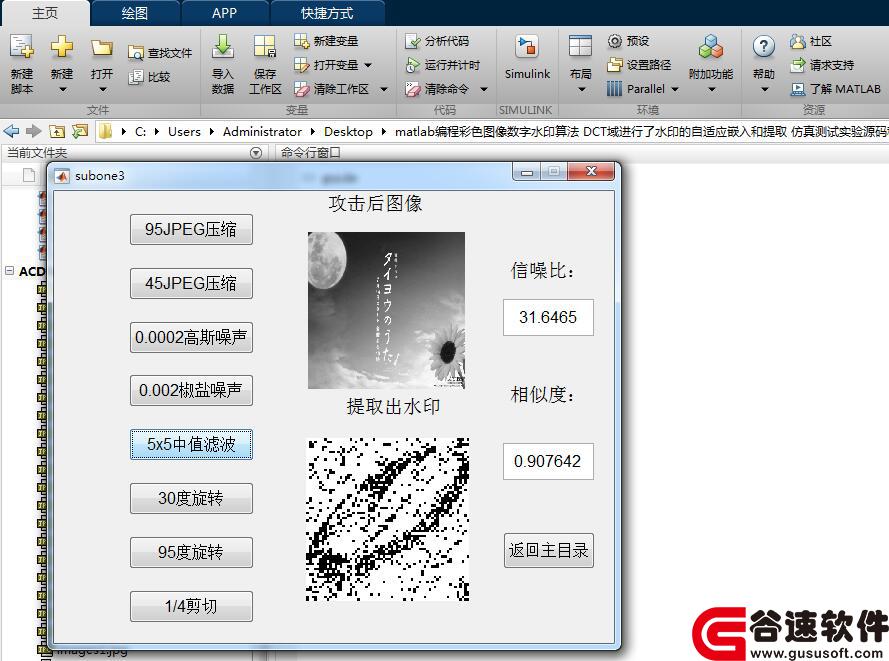Click the 分析代码 (Analyze Code) icon
The height and width of the screenshot is (661, 889).
point(412,41)
